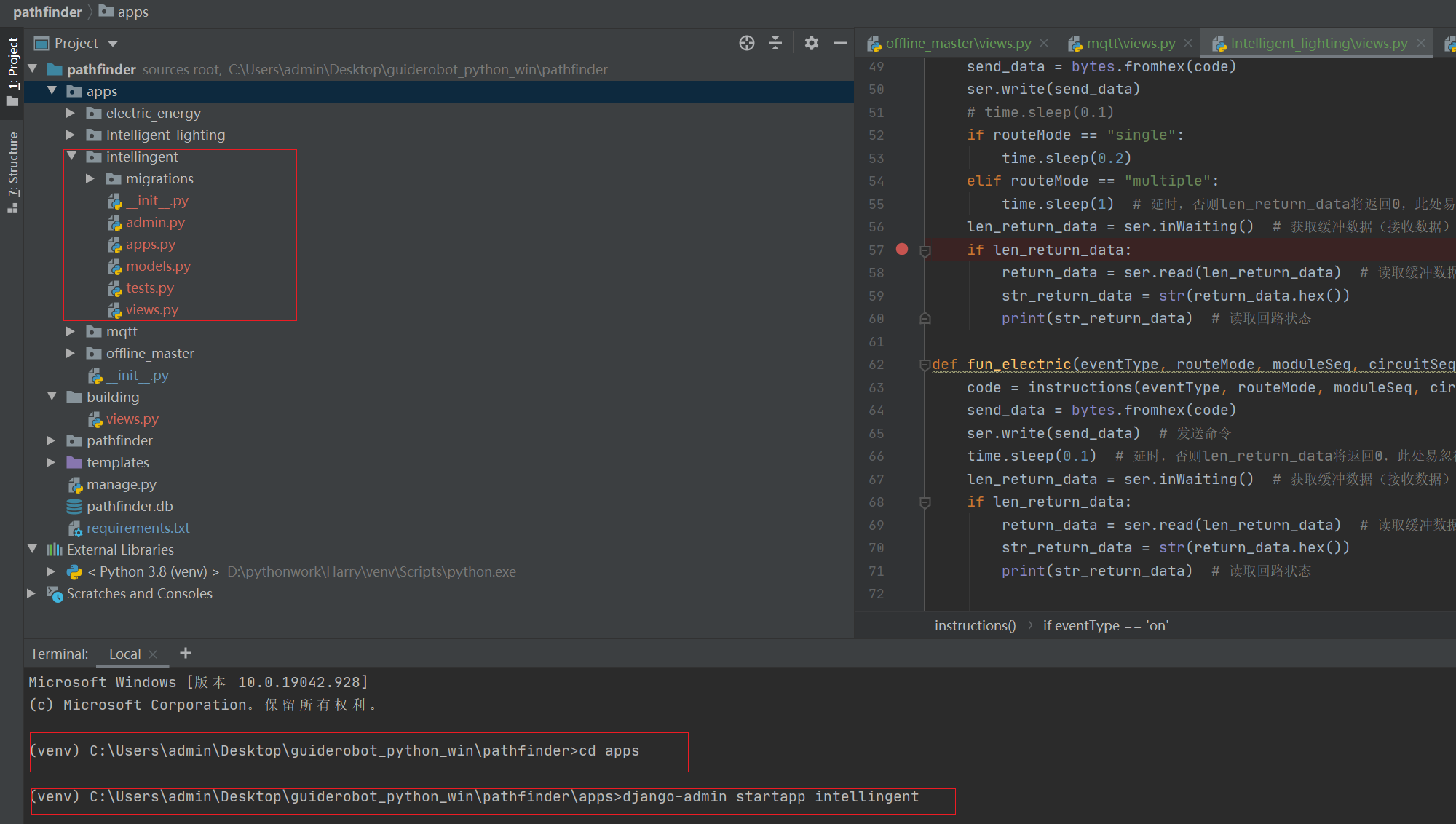Toggle code fold at def fun_electric
The height and width of the screenshot is (824, 1456).
(x=925, y=365)
